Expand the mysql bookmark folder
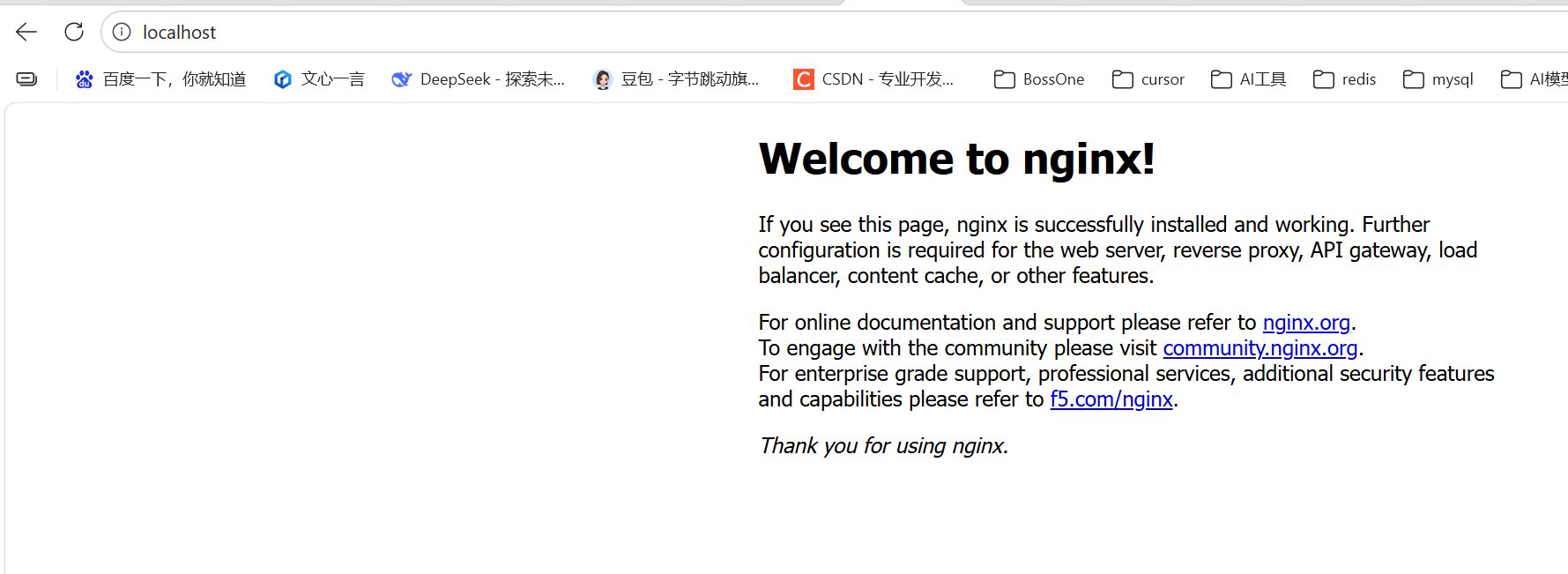This screenshot has width=1568, height=574. click(x=1438, y=79)
